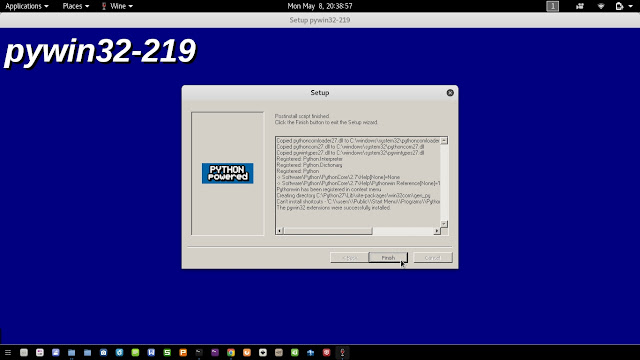The image size is (640, 360).
Task: Open the black terminal taskbar icon
Action: coord(199,352)
